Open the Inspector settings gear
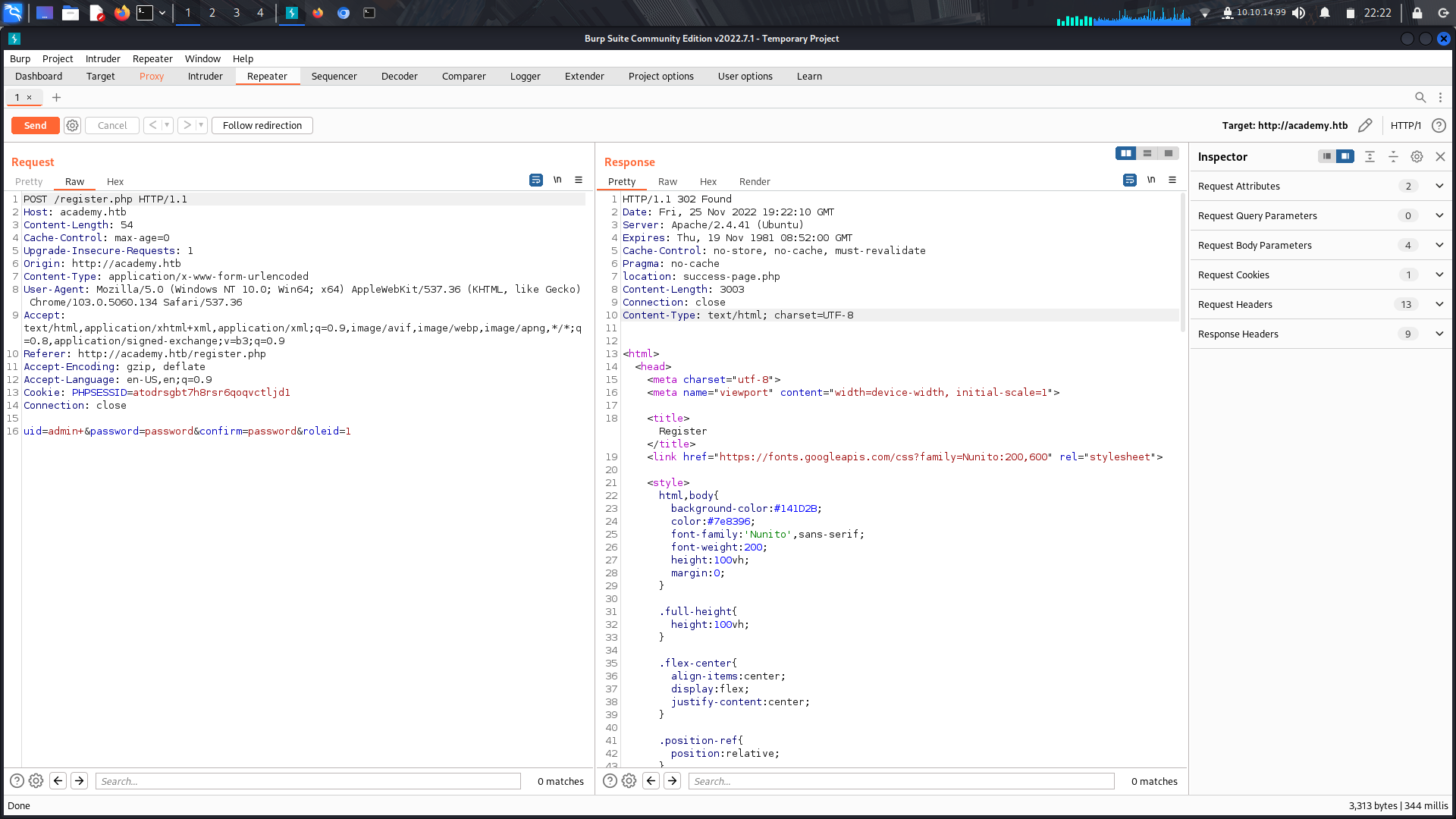This screenshot has height=819, width=1456. 1417,156
